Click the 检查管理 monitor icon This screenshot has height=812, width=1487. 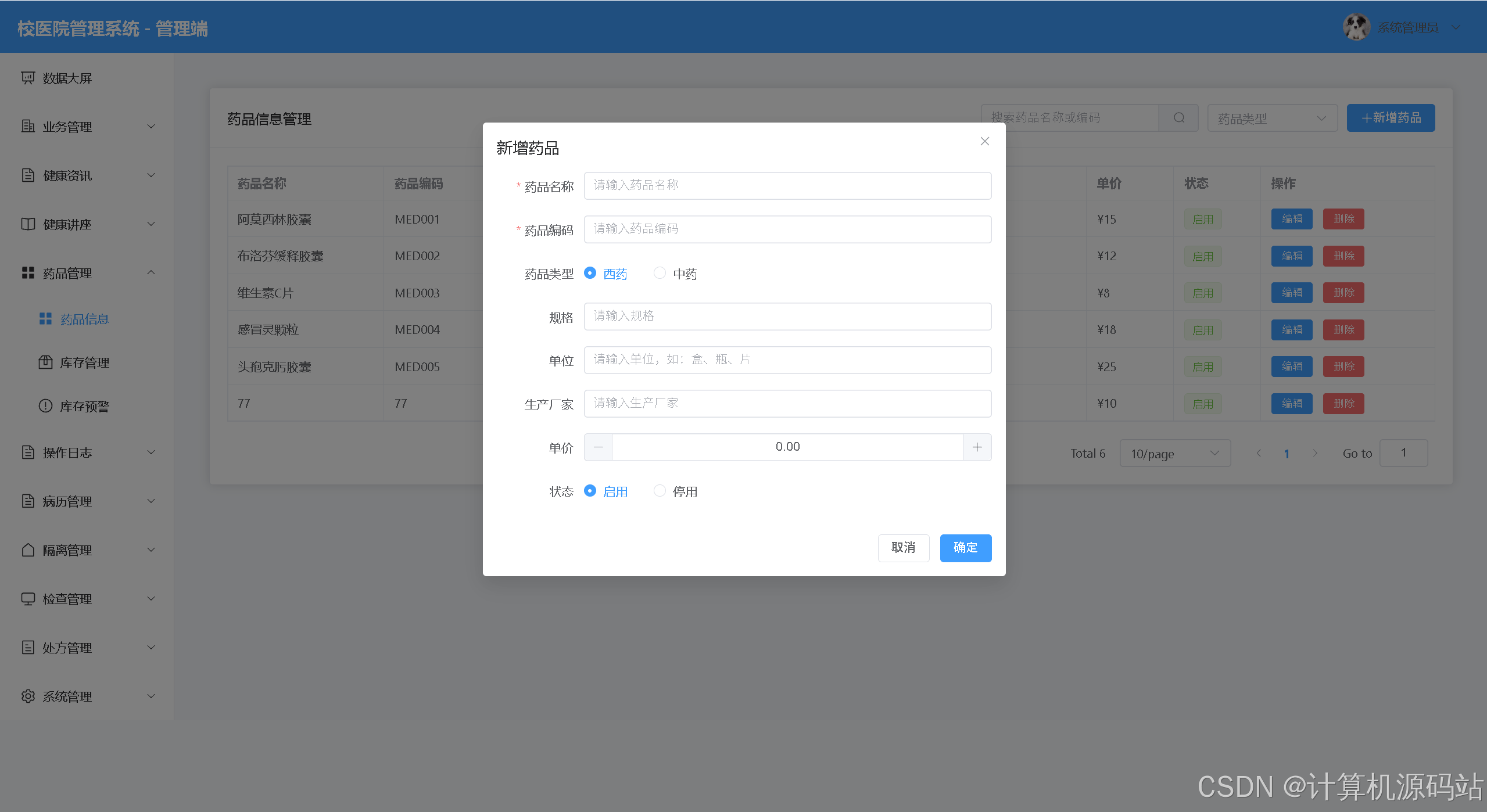28,598
